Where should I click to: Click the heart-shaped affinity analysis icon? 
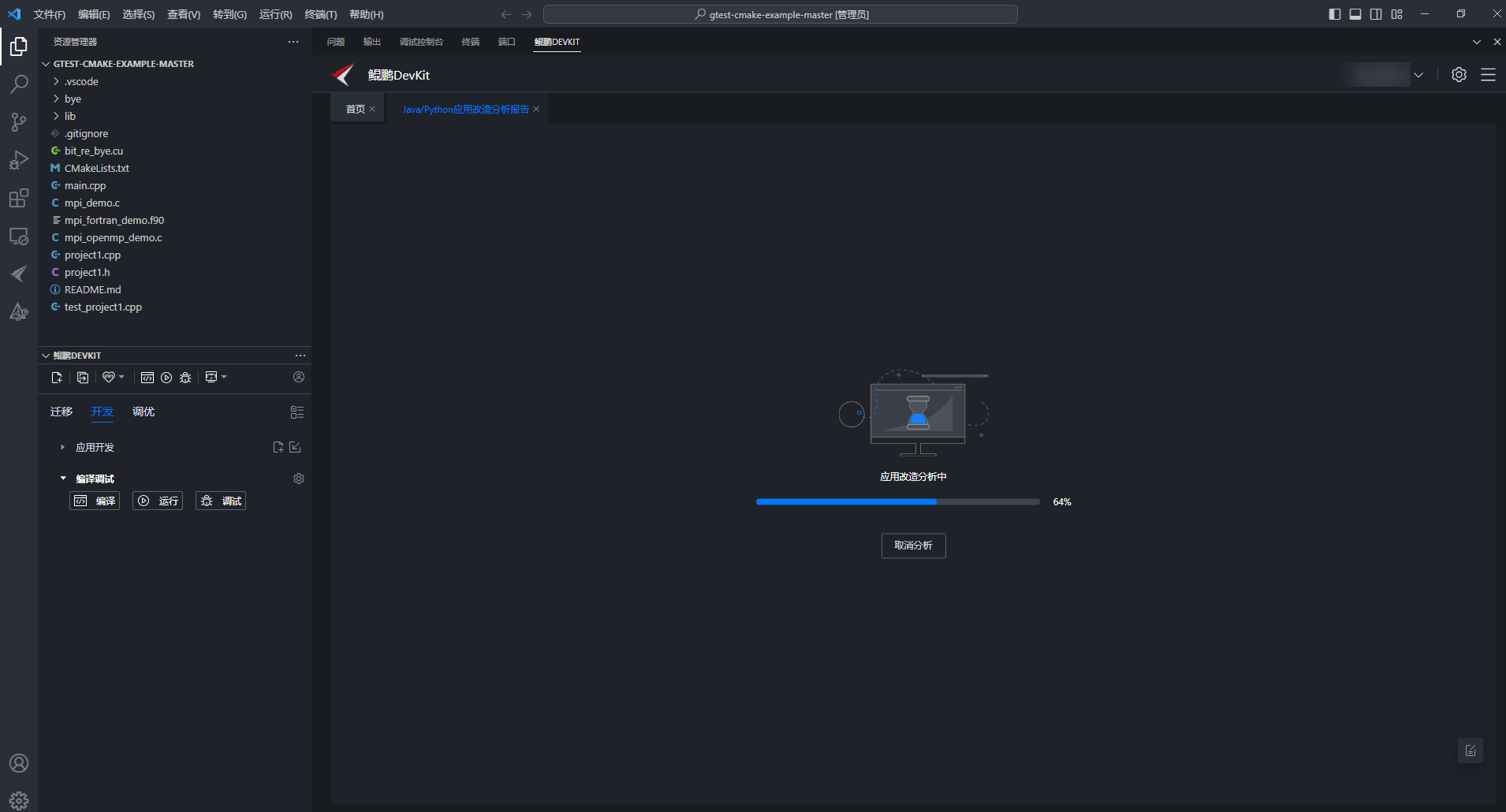tap(109, 377)
